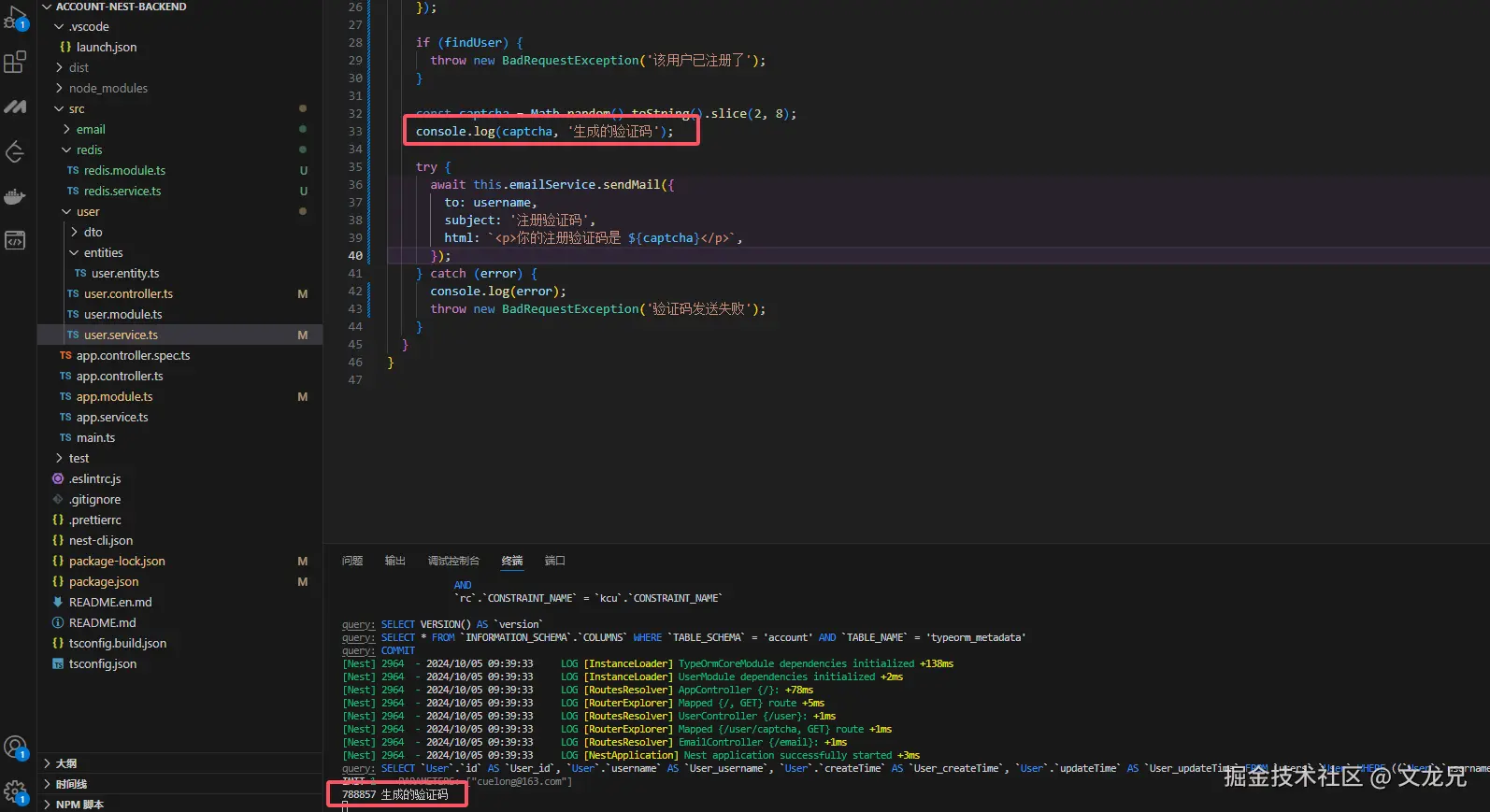Collapse the user folder
The image size is (1490, 812).
point(66,211)
